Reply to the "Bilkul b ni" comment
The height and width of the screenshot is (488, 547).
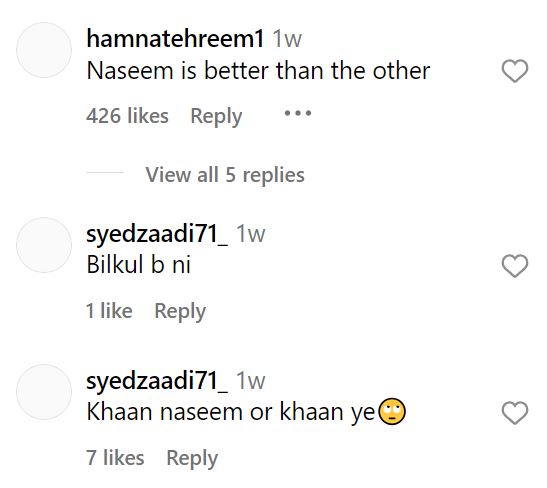pos(180,311)
